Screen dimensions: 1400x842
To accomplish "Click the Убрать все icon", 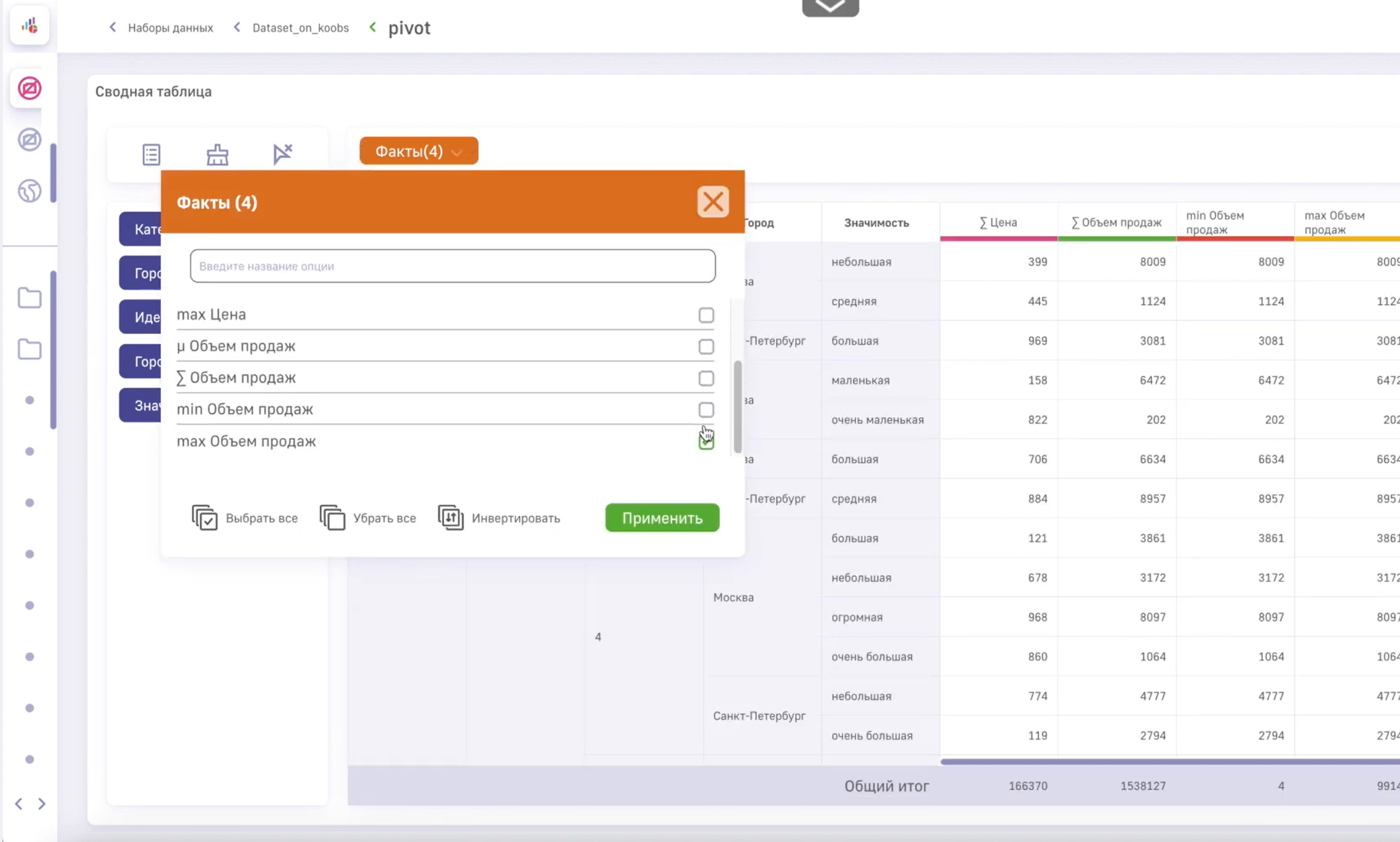I will [332, 517].
